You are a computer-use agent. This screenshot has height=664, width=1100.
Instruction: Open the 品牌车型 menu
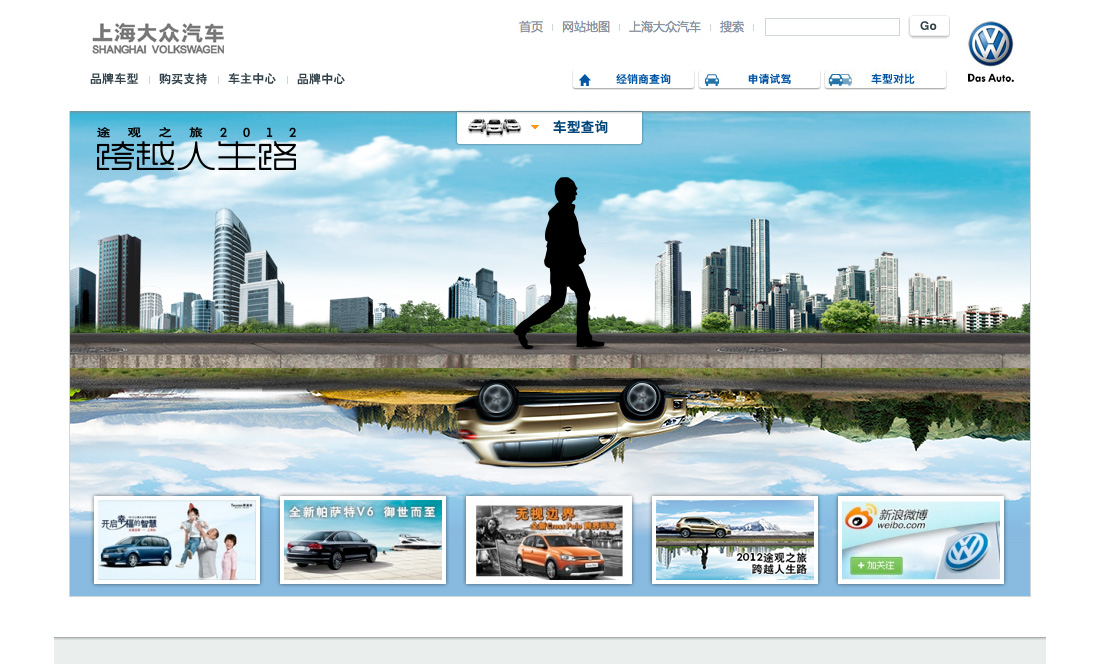(x=114, y=79)
